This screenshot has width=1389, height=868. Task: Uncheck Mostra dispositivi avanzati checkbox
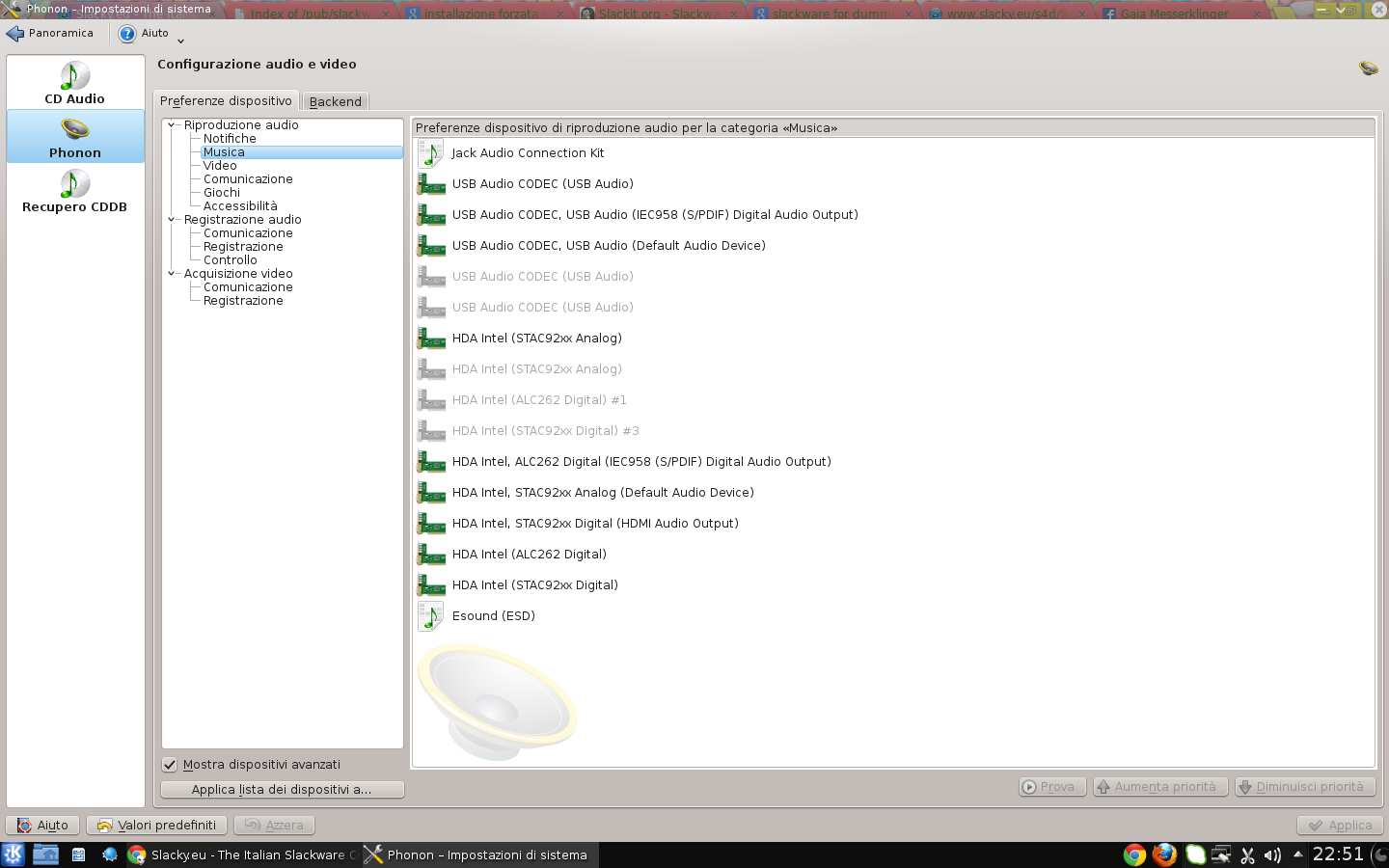(x=171, y=765)
